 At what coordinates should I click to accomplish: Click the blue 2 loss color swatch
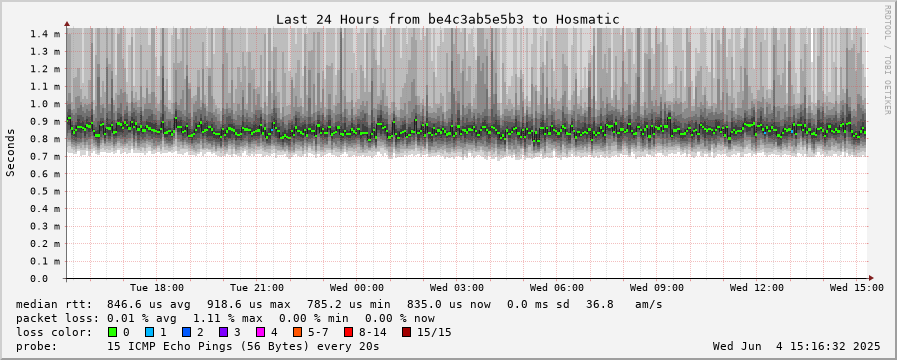coord(186,332)
